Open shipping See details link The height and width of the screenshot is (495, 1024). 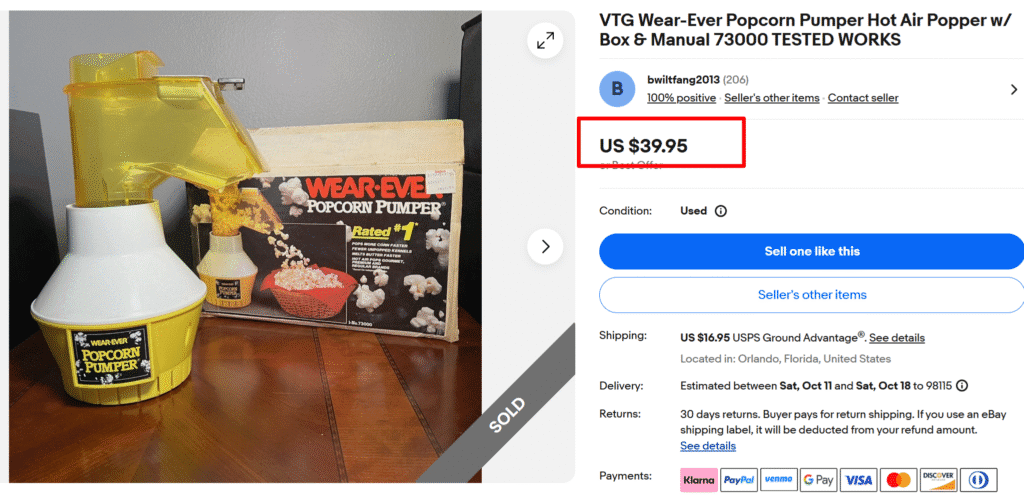click(x=897, y=338)
